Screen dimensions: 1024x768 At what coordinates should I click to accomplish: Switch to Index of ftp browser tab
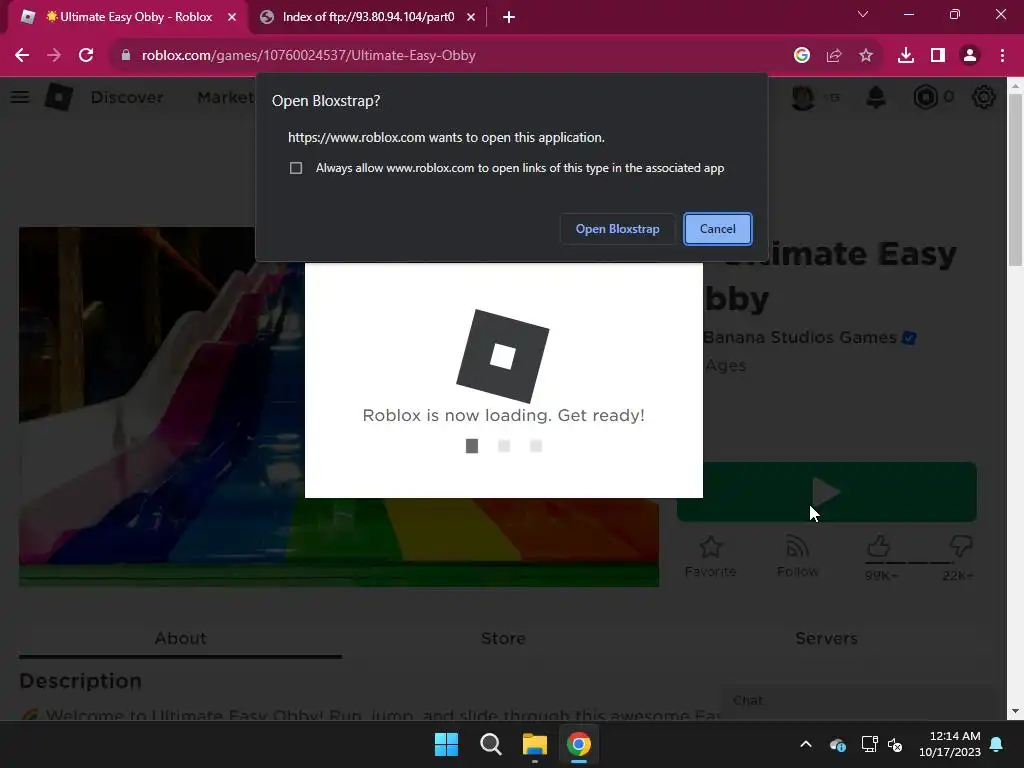pos(367,17)
